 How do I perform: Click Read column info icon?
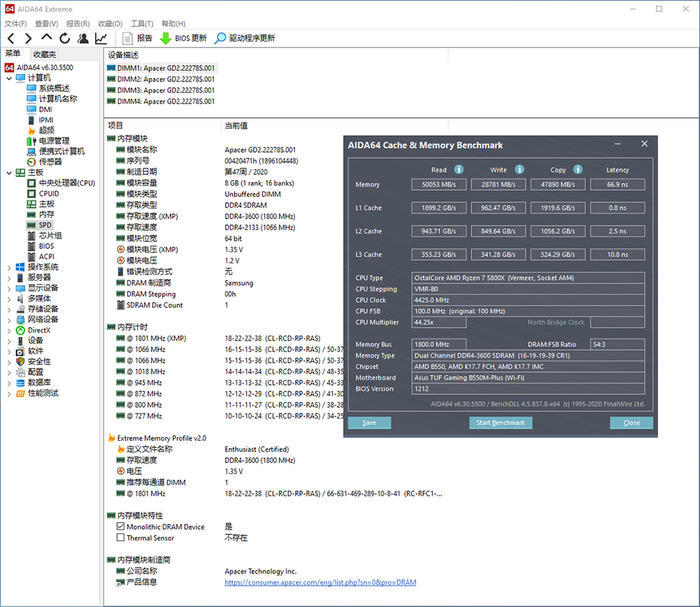(458, 170)
